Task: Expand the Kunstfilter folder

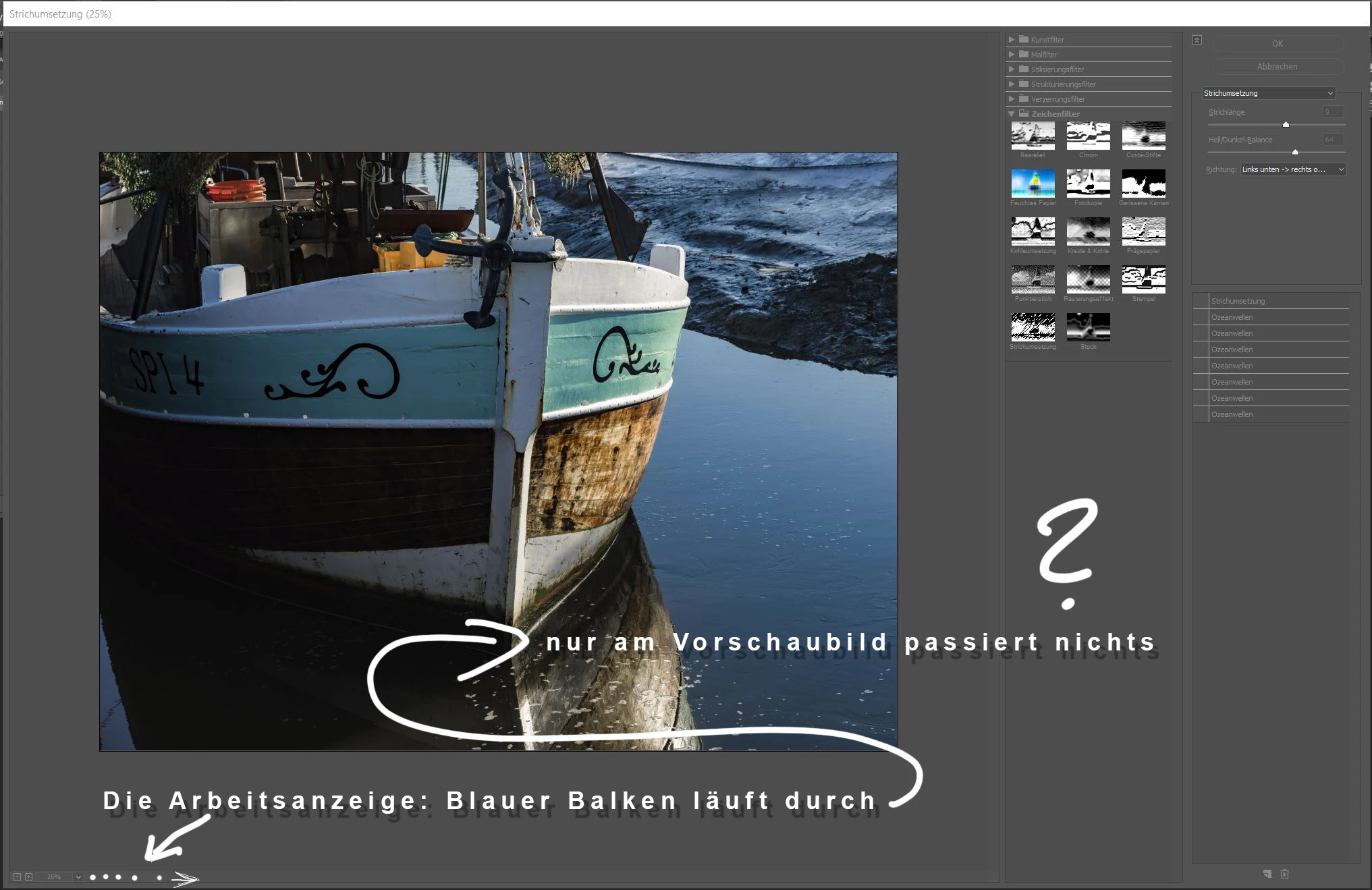Action: tap(1011, 40)
